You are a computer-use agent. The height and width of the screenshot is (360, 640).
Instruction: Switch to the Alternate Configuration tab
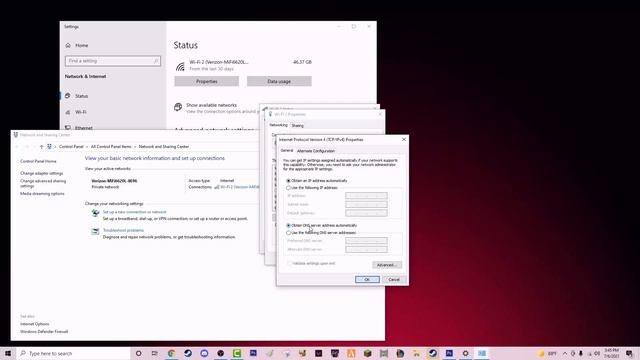point(316,151)
